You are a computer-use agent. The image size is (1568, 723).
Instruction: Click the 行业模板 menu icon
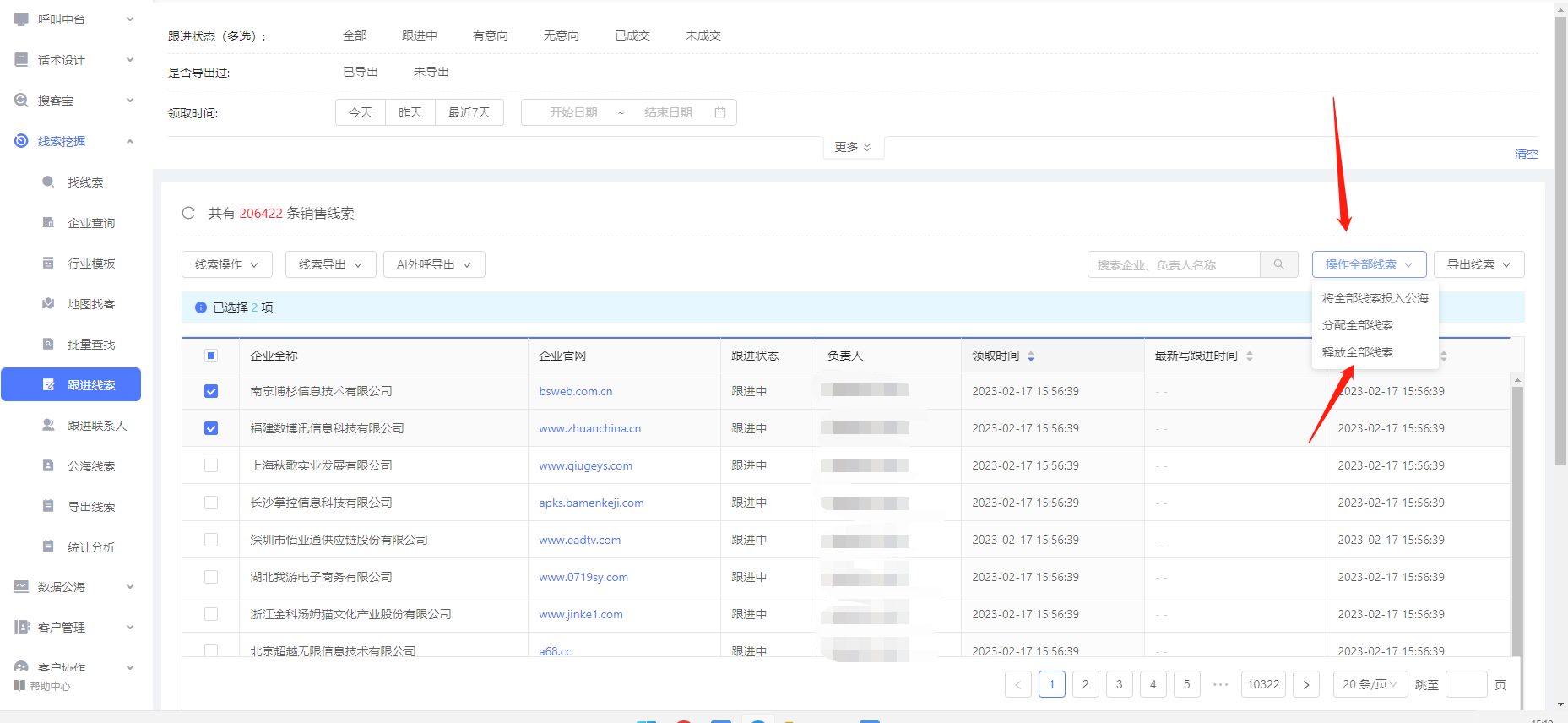point(48,263)
